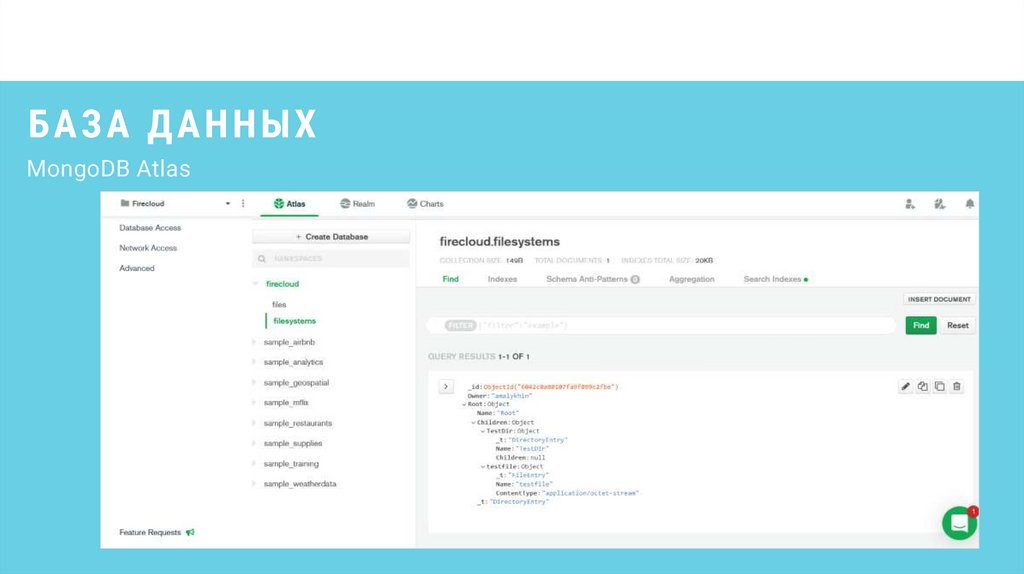Open the chat support bubble
This screenshot has width=1024, height=574.
point(959,523)
